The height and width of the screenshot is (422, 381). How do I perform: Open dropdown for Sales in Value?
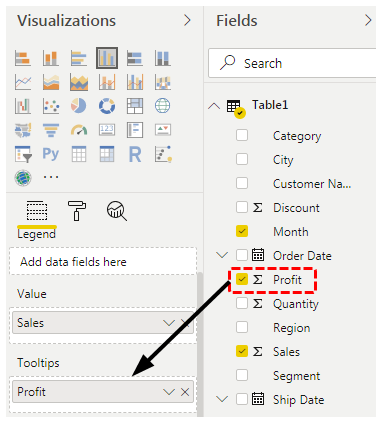click(x=169, y=323)
